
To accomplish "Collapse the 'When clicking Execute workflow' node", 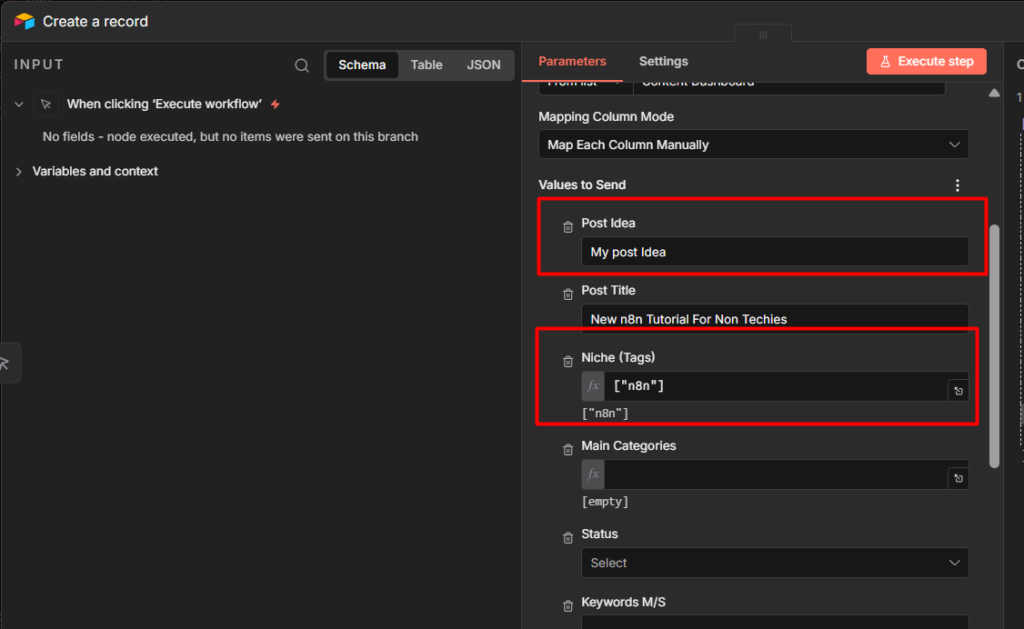I will point(19,104).
